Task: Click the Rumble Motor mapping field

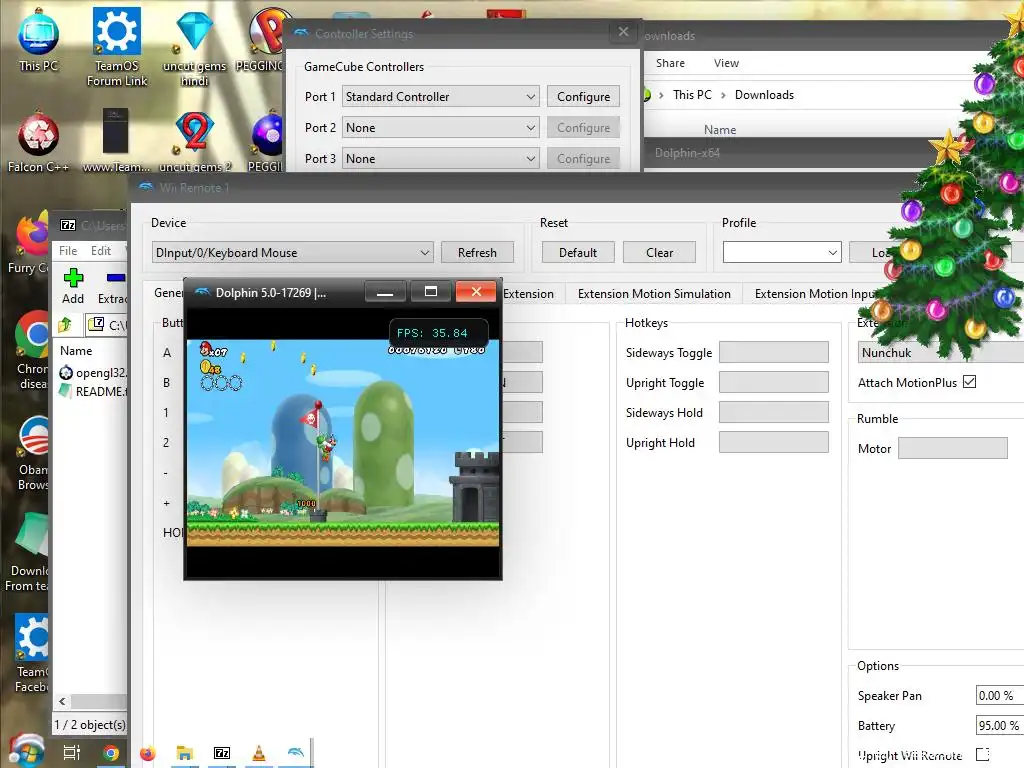Action: 953,449
